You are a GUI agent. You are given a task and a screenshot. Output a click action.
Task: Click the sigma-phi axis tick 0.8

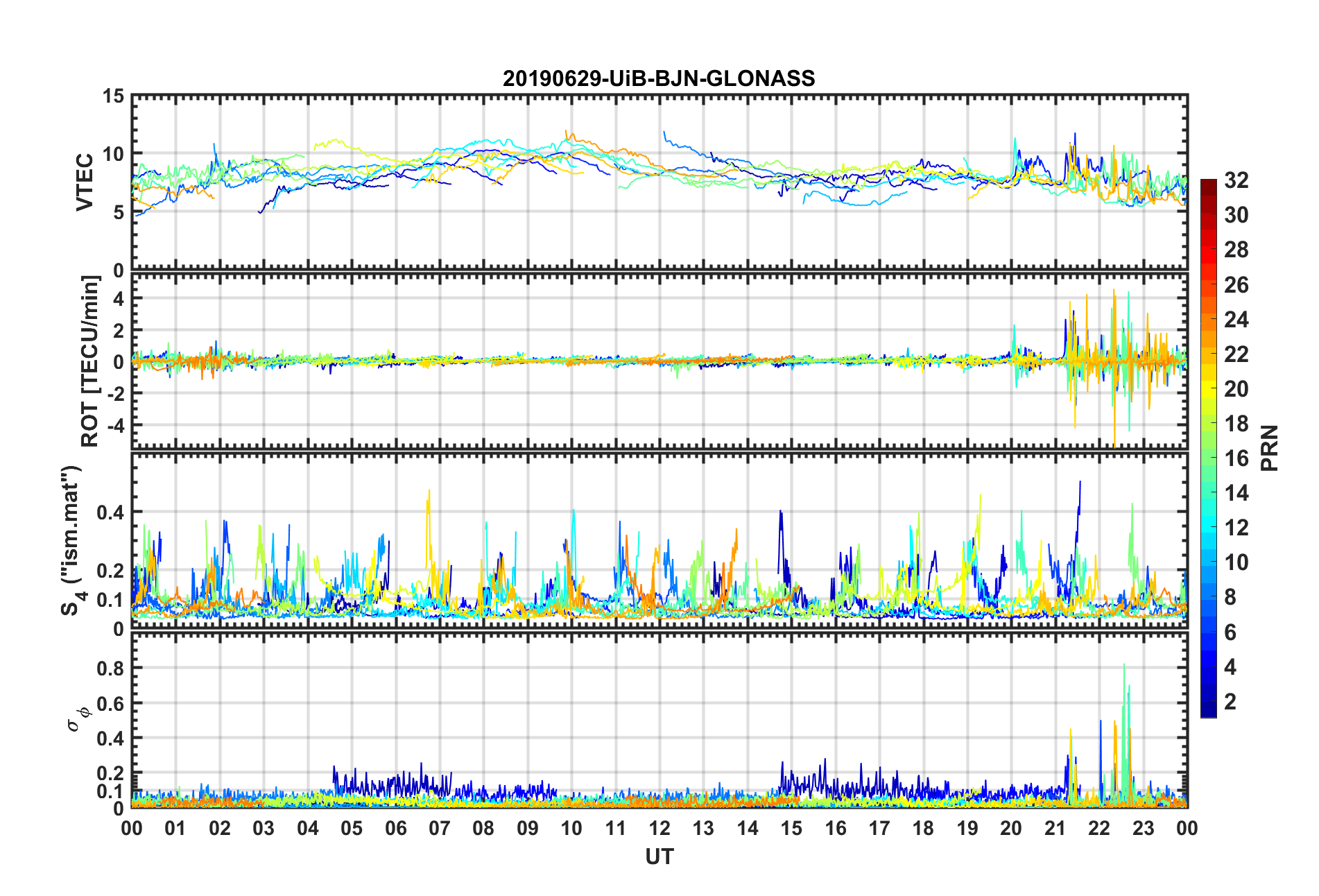[x=111, y=668]
